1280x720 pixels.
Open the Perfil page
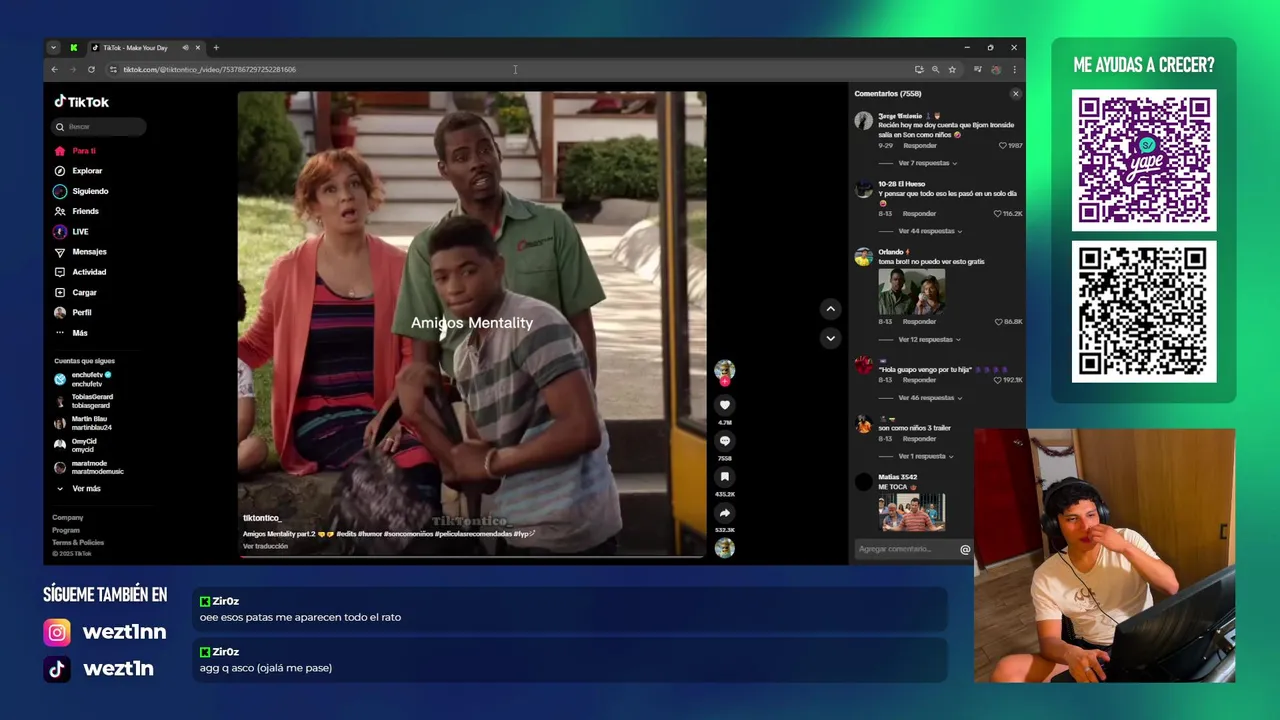click(x=73, y=312)
